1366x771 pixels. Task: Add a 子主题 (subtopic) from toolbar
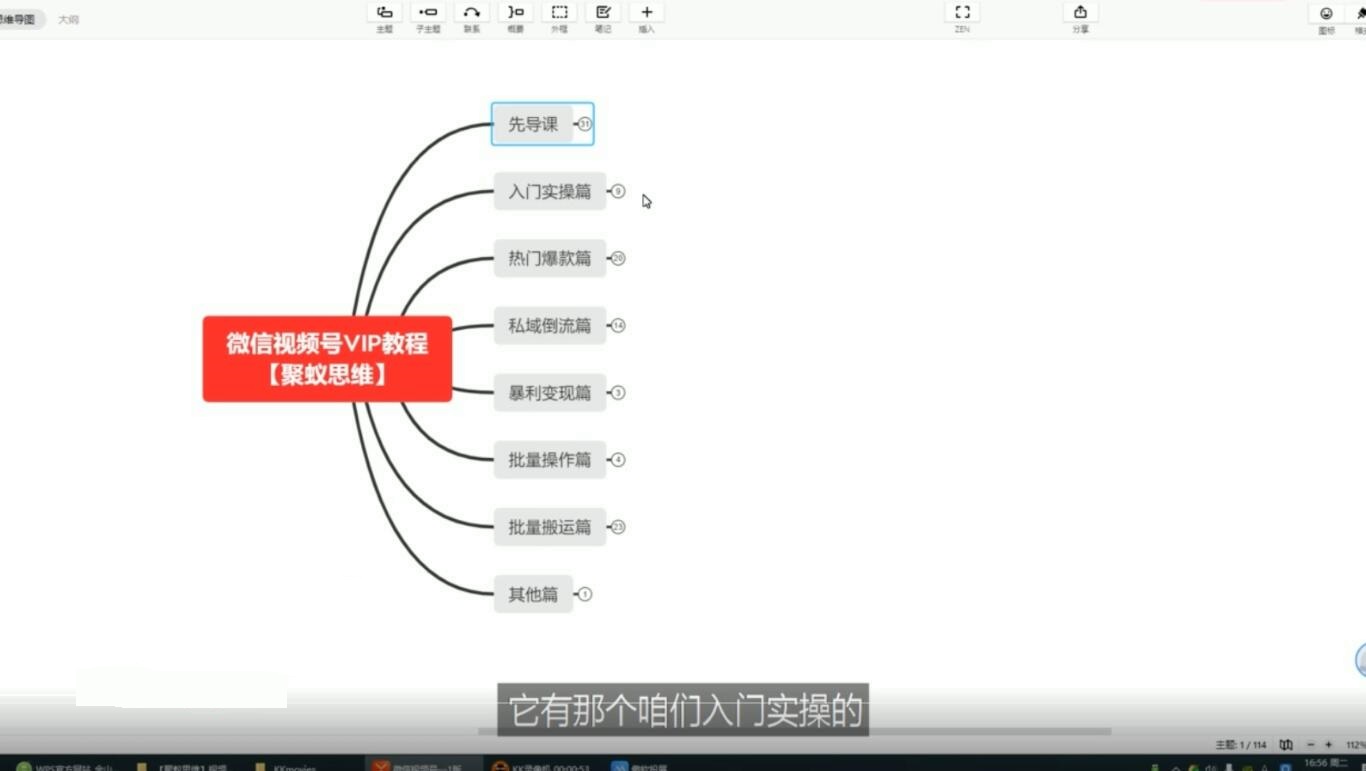click(428, 13)
